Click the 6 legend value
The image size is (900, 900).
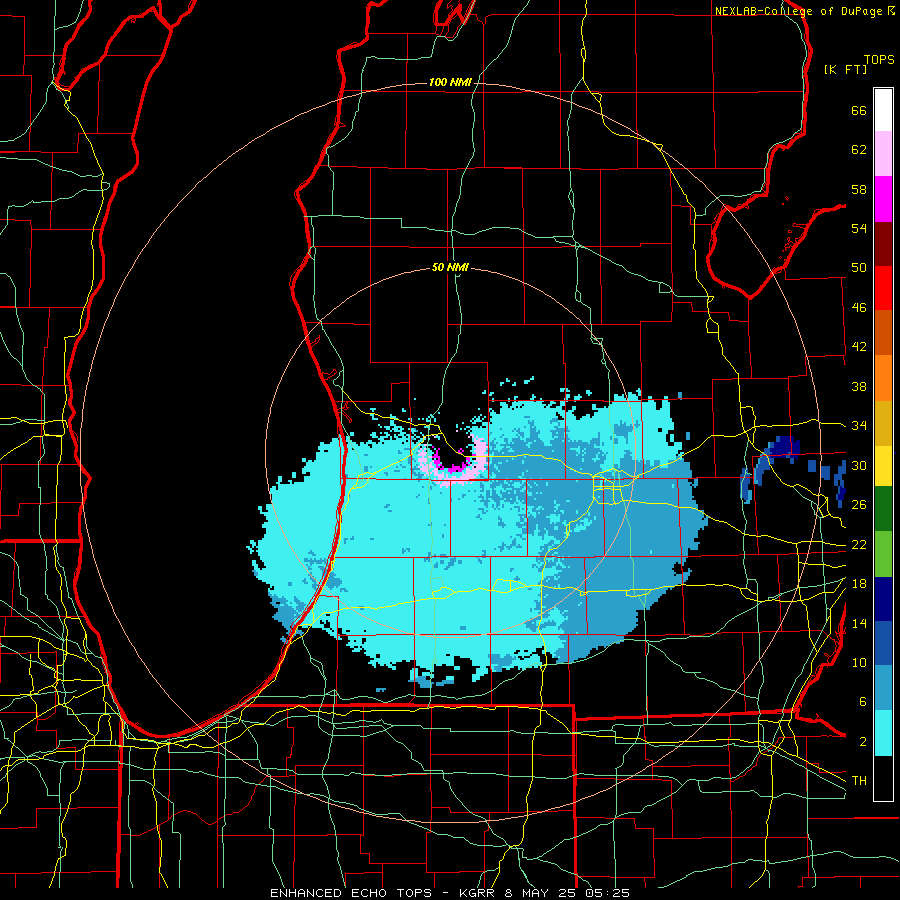(x=862, y=701)
